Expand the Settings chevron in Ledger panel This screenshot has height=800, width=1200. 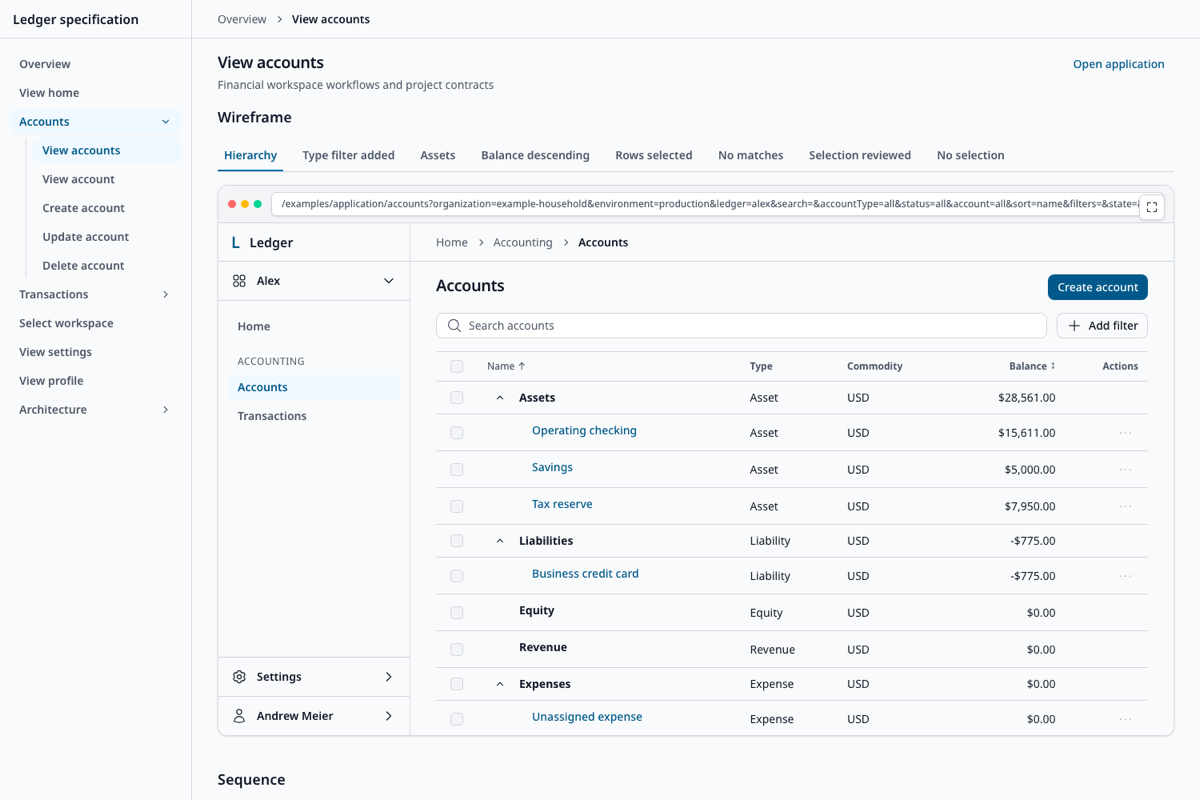389,677
